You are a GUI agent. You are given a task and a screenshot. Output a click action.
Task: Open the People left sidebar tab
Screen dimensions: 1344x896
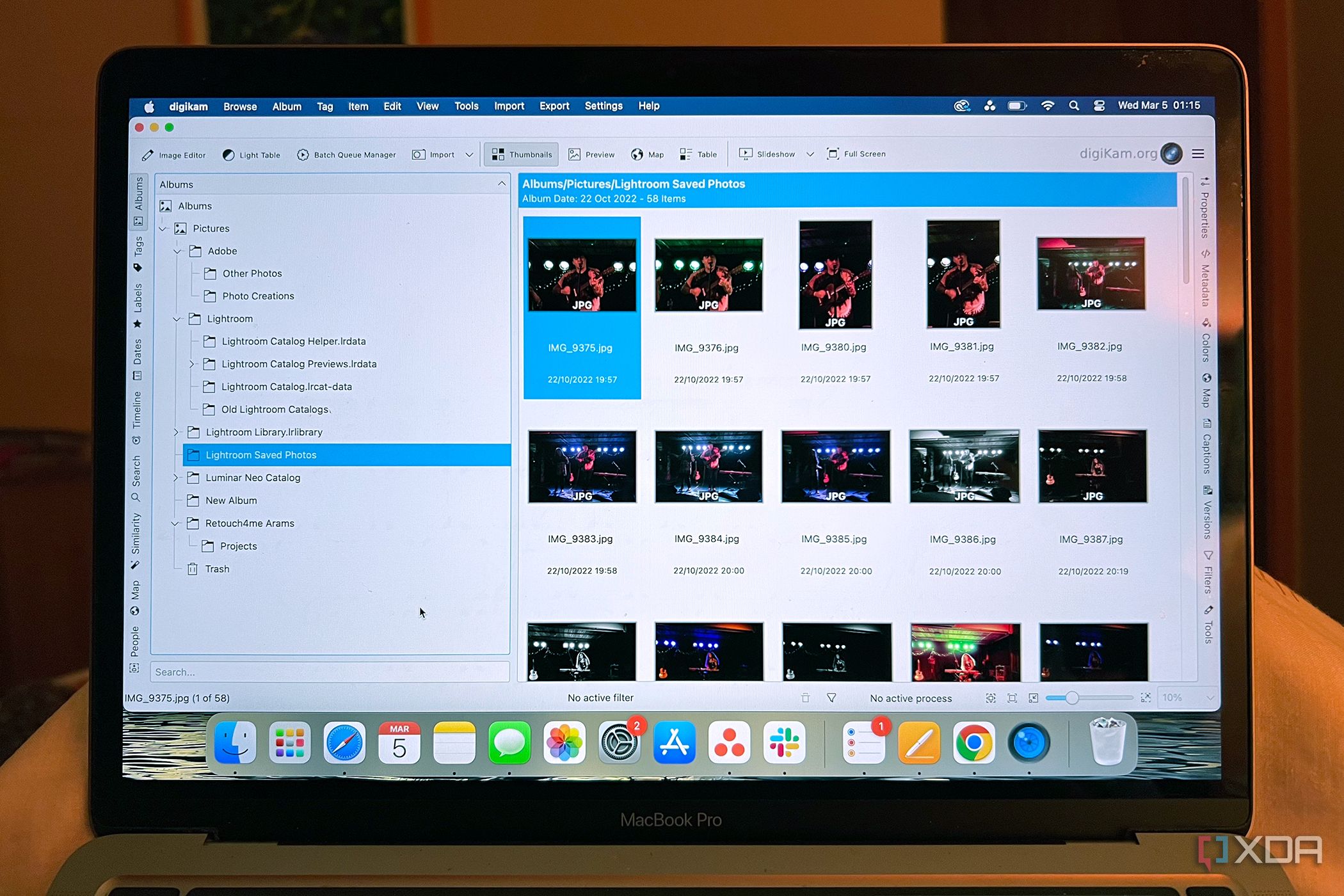tap(134, 648)
